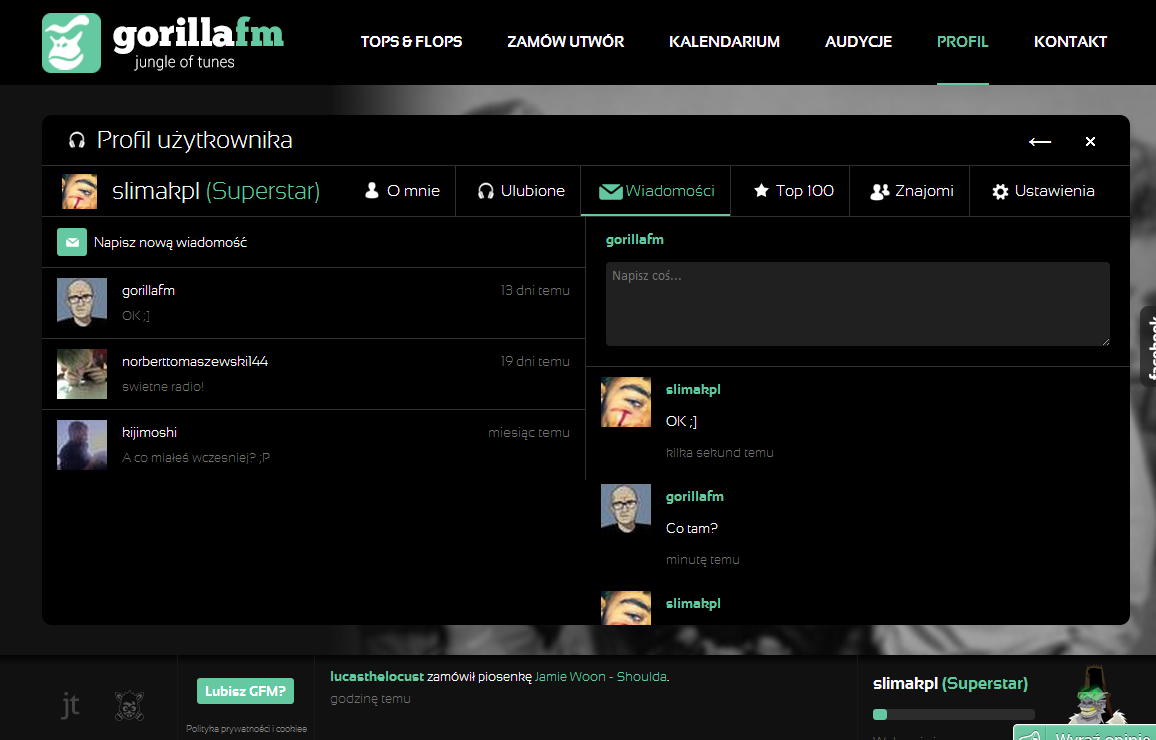Close the Profil użytkownika panel
Viewport: 1156px width, 740px height.
coord(1090,142)
